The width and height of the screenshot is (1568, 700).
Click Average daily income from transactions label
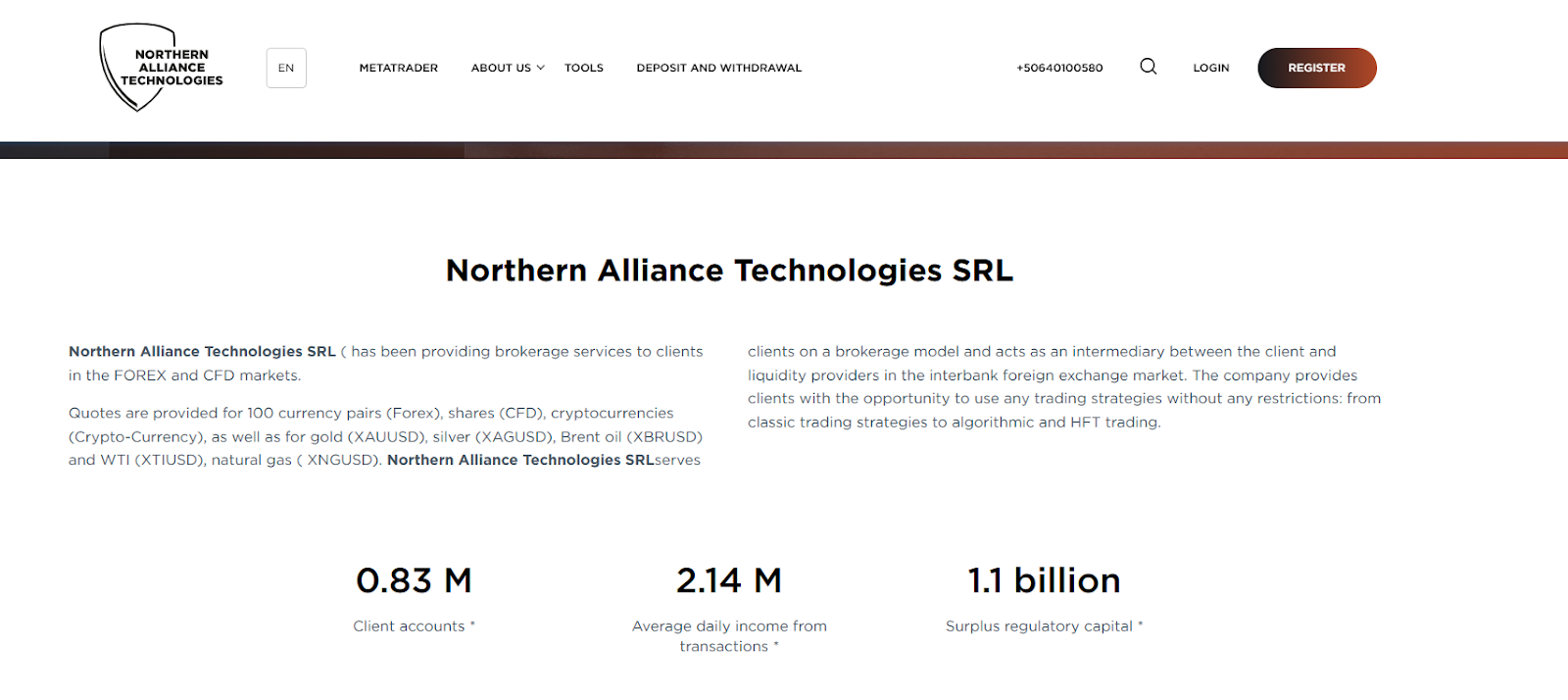pyautogui.click(x=729, y=636)
